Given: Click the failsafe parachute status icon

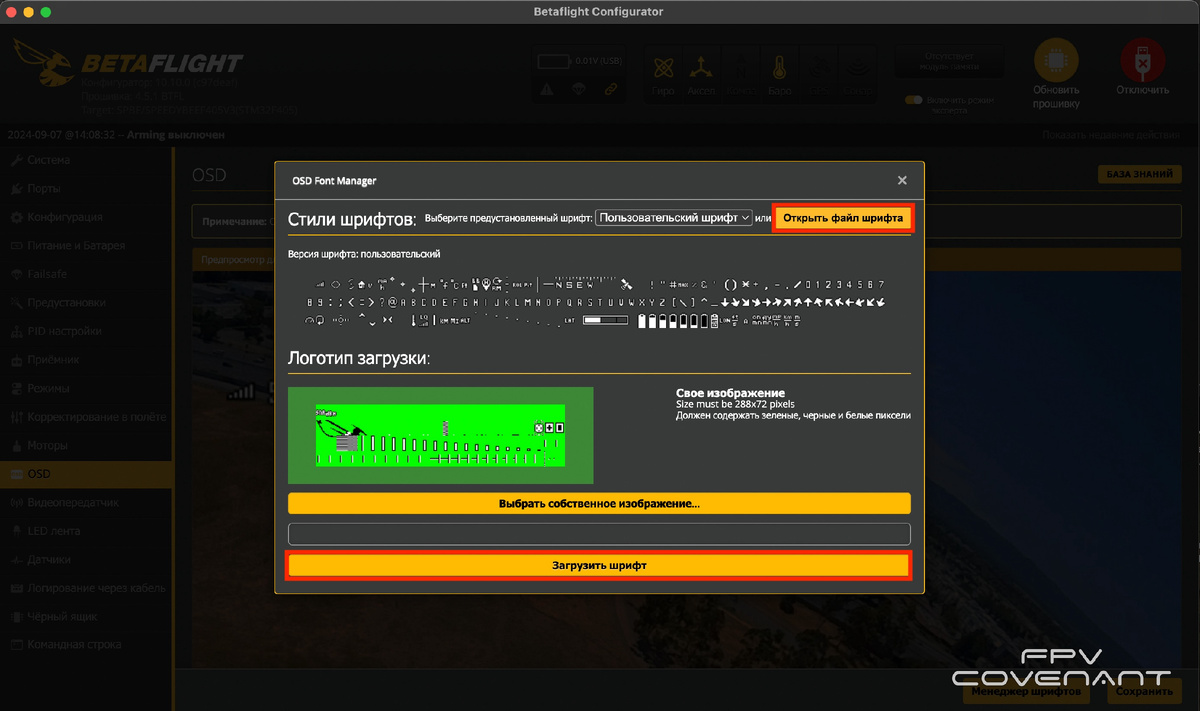Looking at the screenshot, I should [578, 89].
